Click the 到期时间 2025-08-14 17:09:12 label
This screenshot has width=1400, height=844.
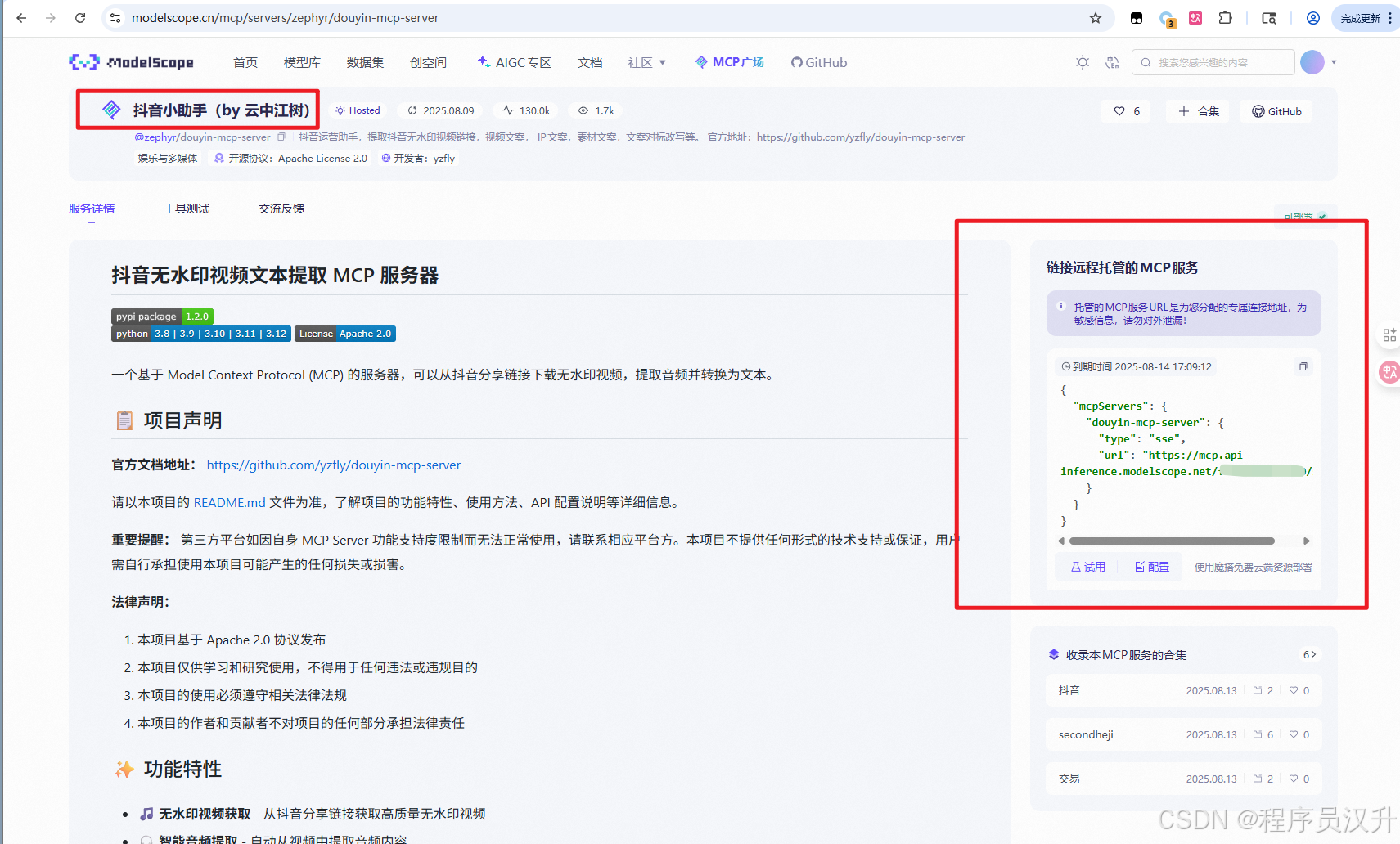pos(1137,366)
